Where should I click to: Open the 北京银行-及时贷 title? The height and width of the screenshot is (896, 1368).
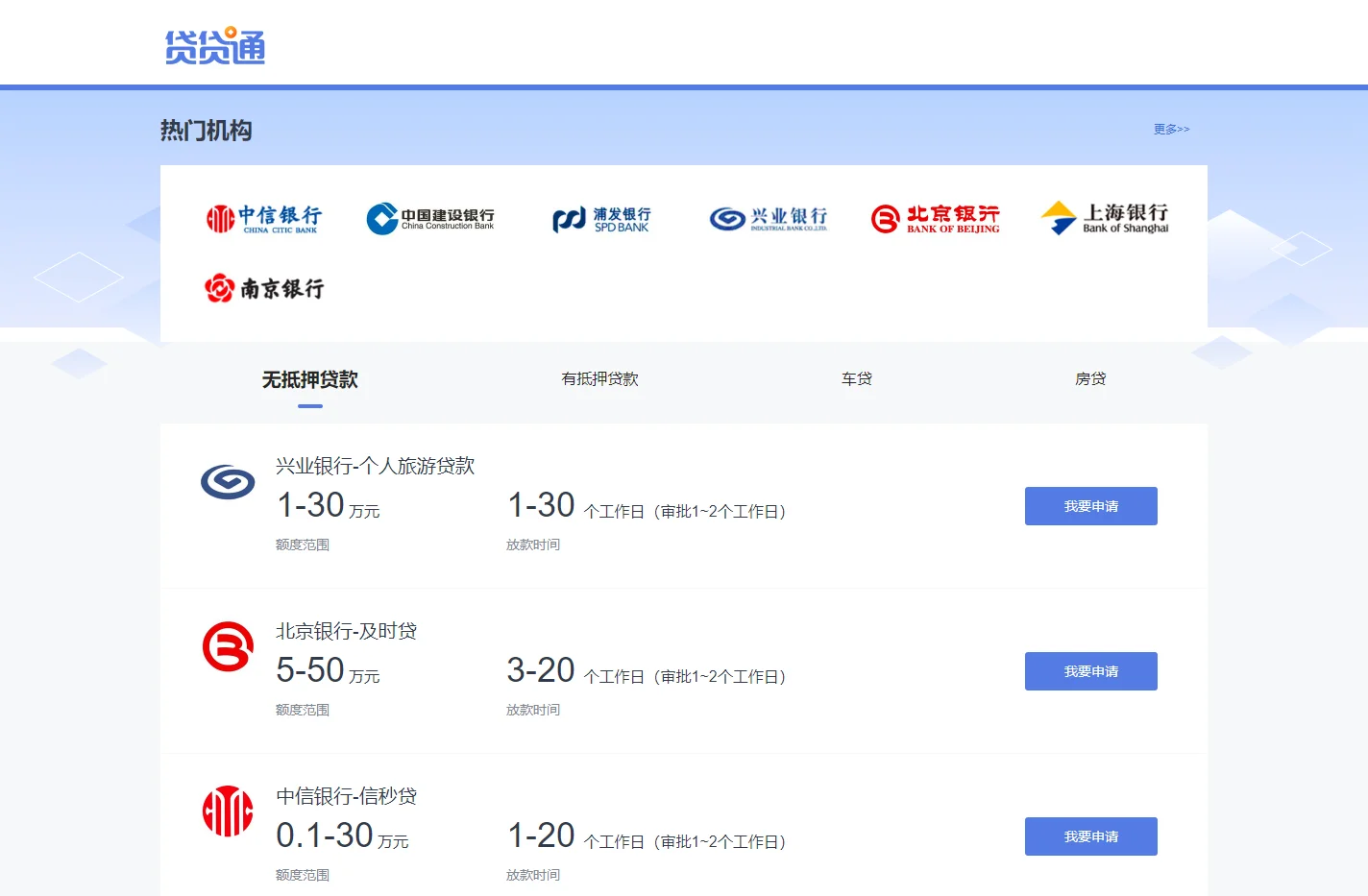[x=347, y=631]
